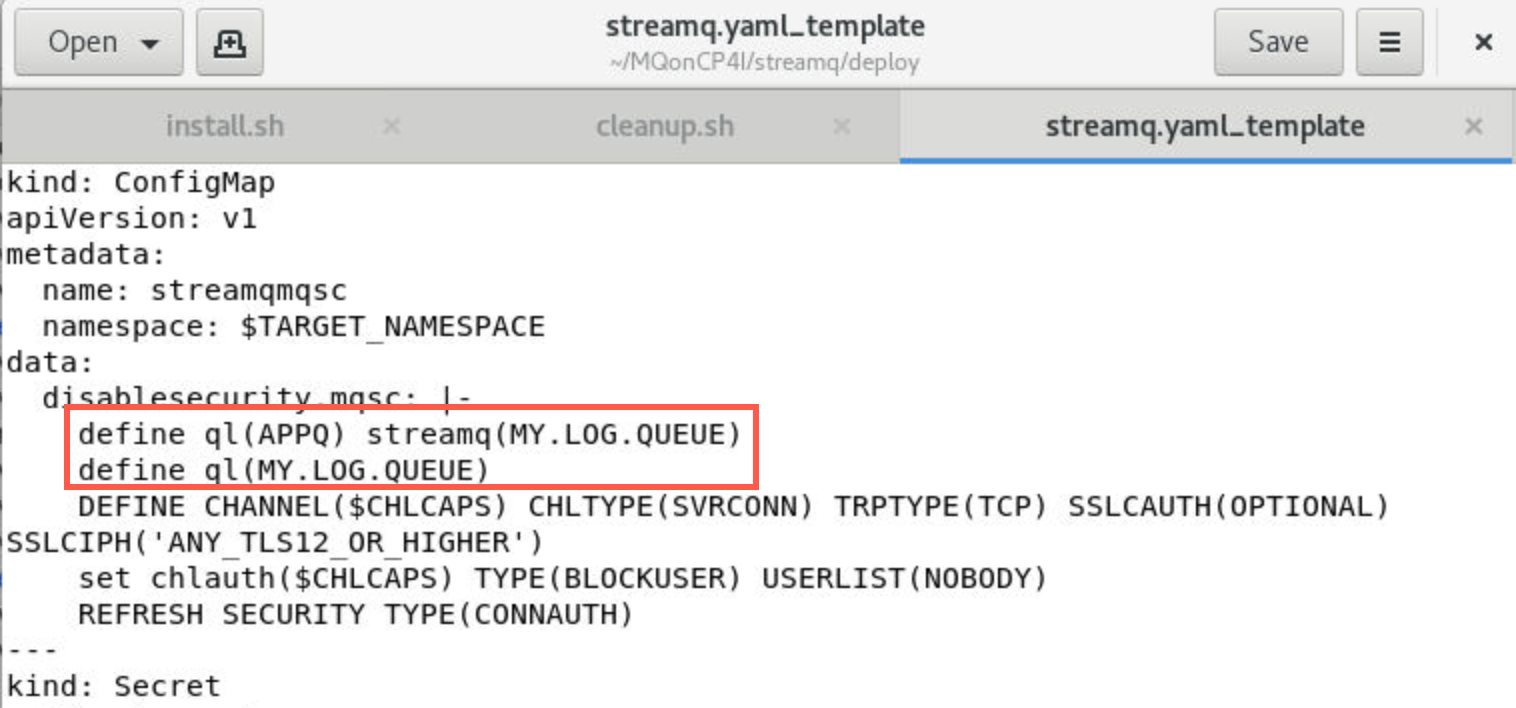Expand the Open file dropdown
This screenshot has height=708, width=1516.
pos(98,43)
